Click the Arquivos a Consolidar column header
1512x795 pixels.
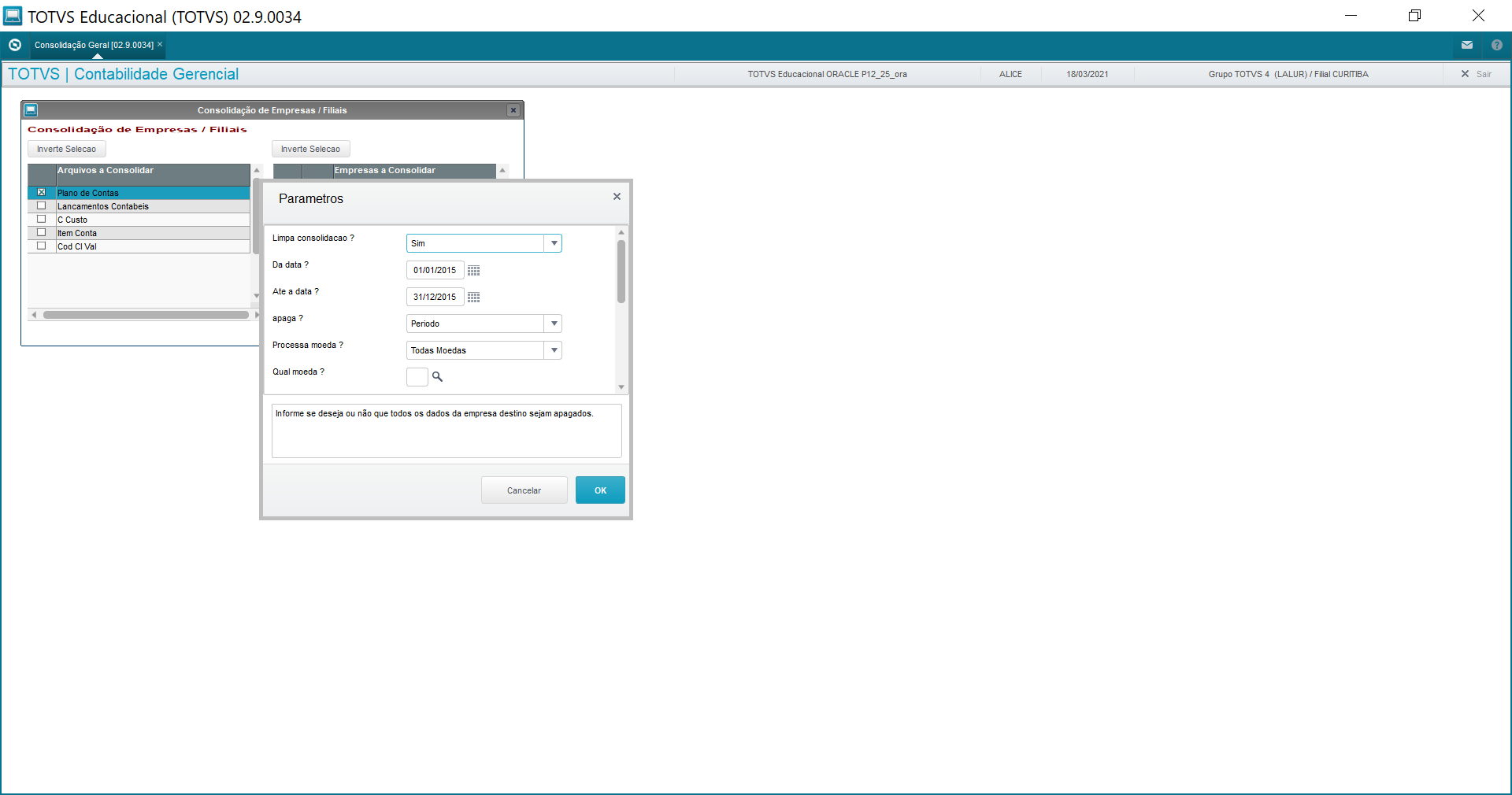click(153, 175)
